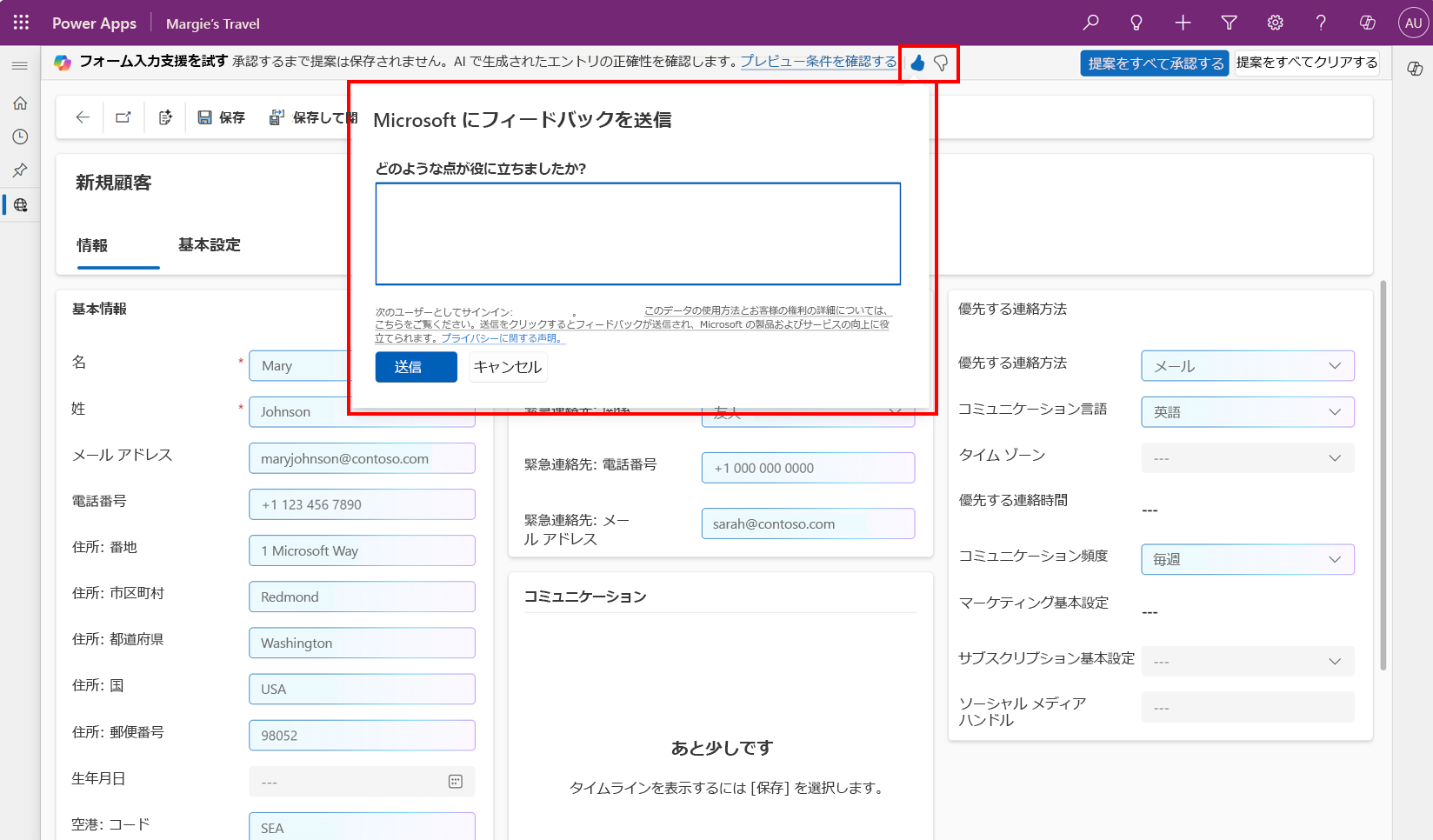
Task: Open the 生年月日 calendar picker icon
Action: click(x=456, y=782)
